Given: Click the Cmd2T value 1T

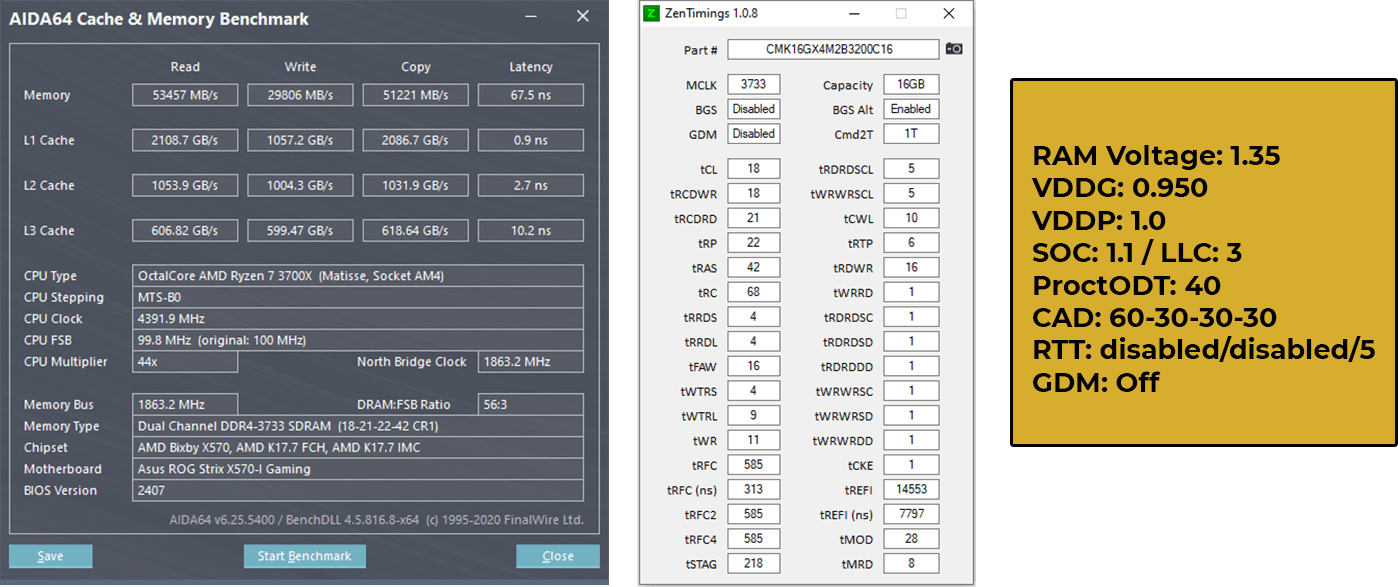Looking at the screenshot, I should 910,133.
